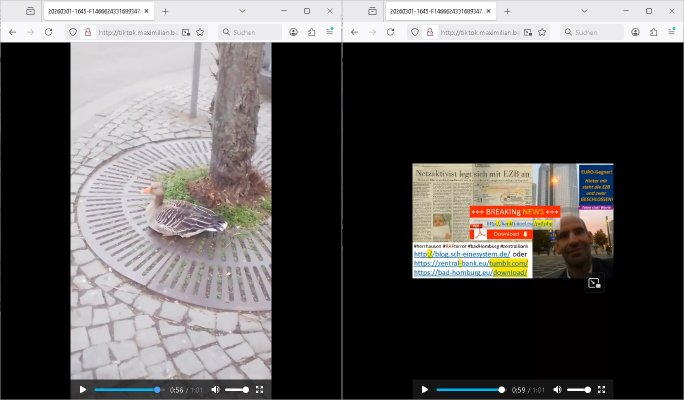Enter fullscreen on the right video
The height and width of the screenshot is (400, 684).
(x=601, y=389)
